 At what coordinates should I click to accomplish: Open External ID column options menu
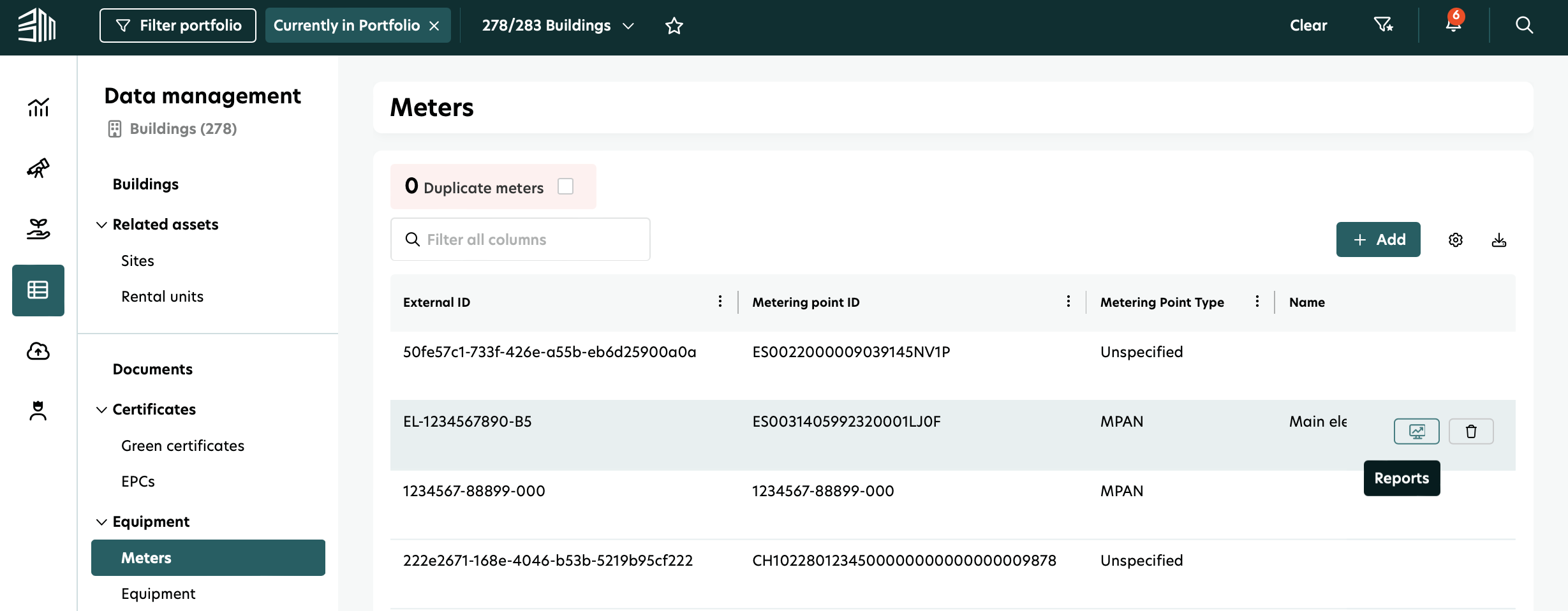tap(720, 302)
